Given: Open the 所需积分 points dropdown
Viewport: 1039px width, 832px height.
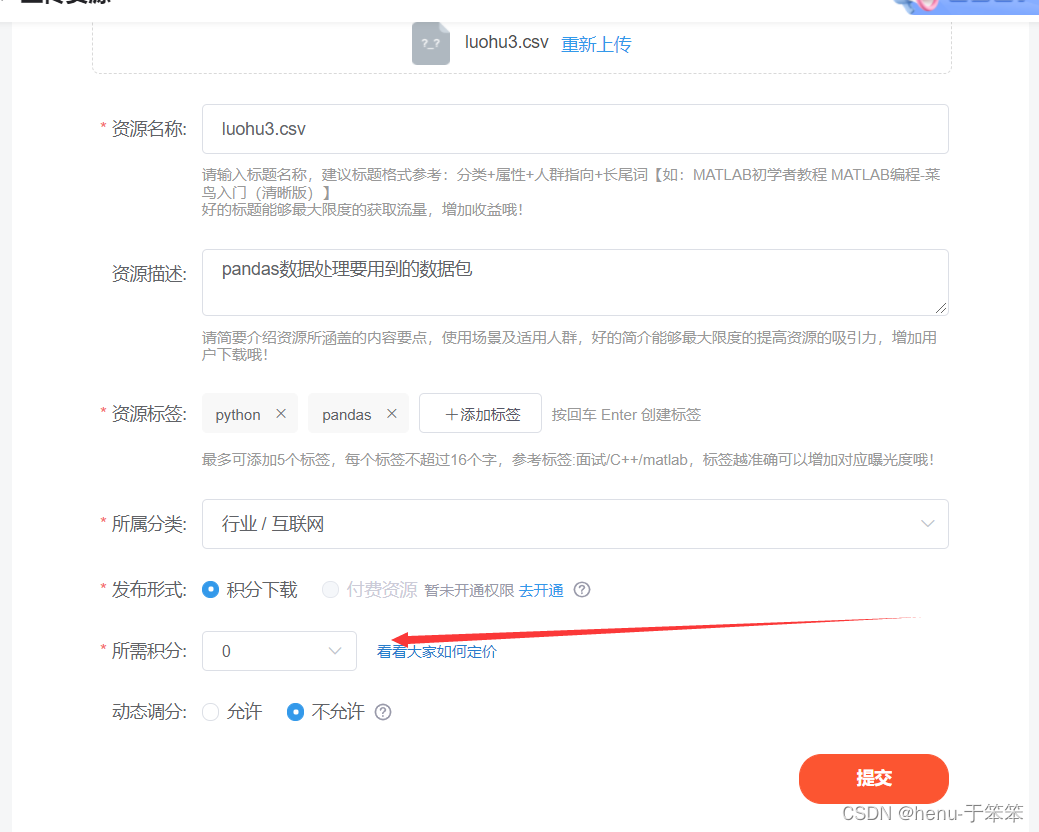Looking at the screenshot, I should (x=279, y=651).
